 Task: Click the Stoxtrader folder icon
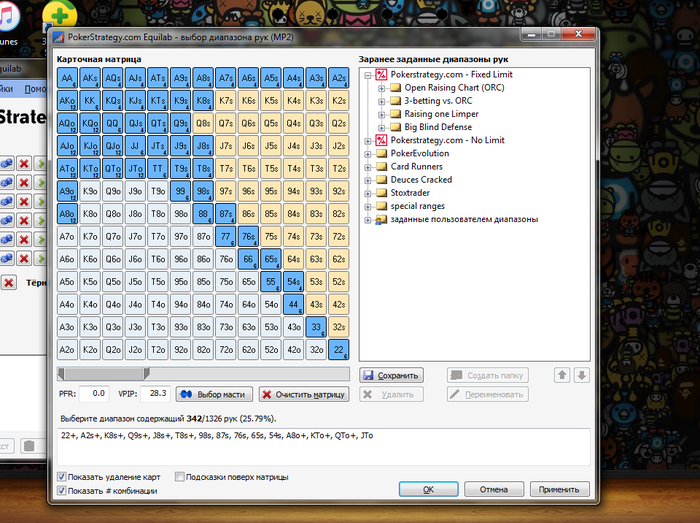click(381, 193)
